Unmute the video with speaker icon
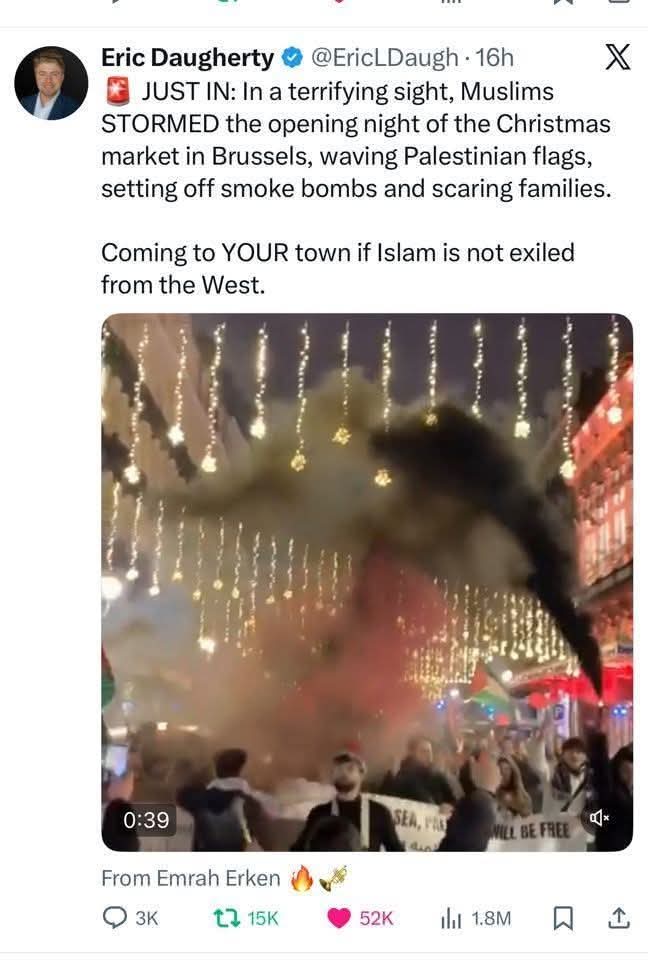 coord(600,817)
